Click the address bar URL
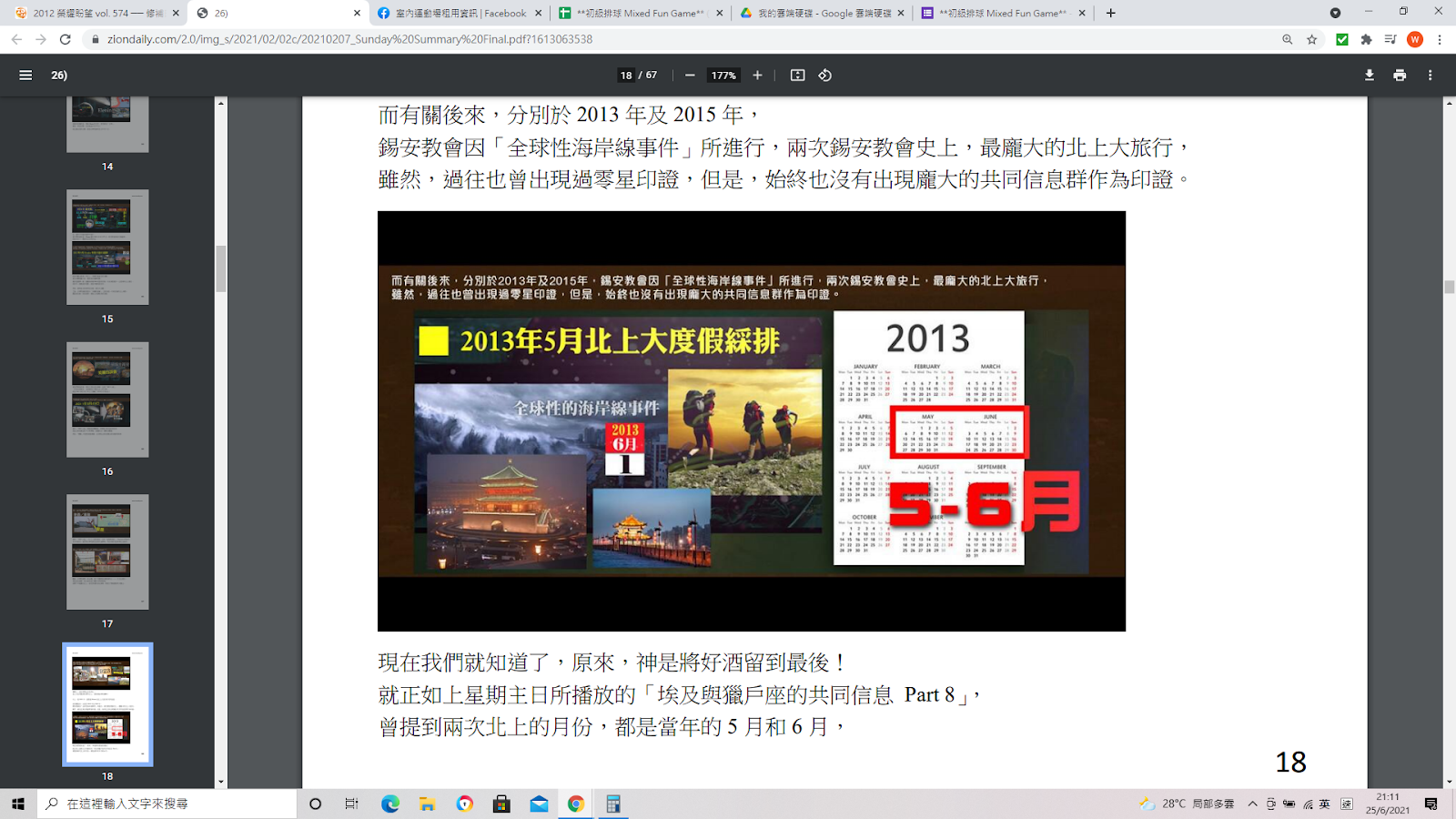 [x=349, y=39]
